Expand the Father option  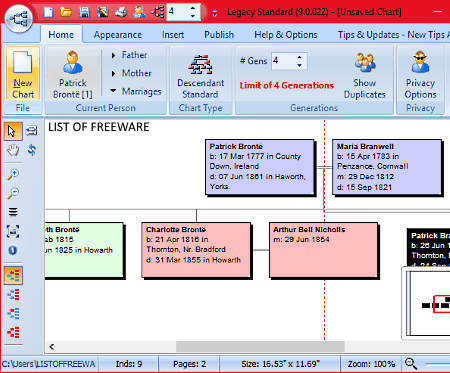point(130,55)
